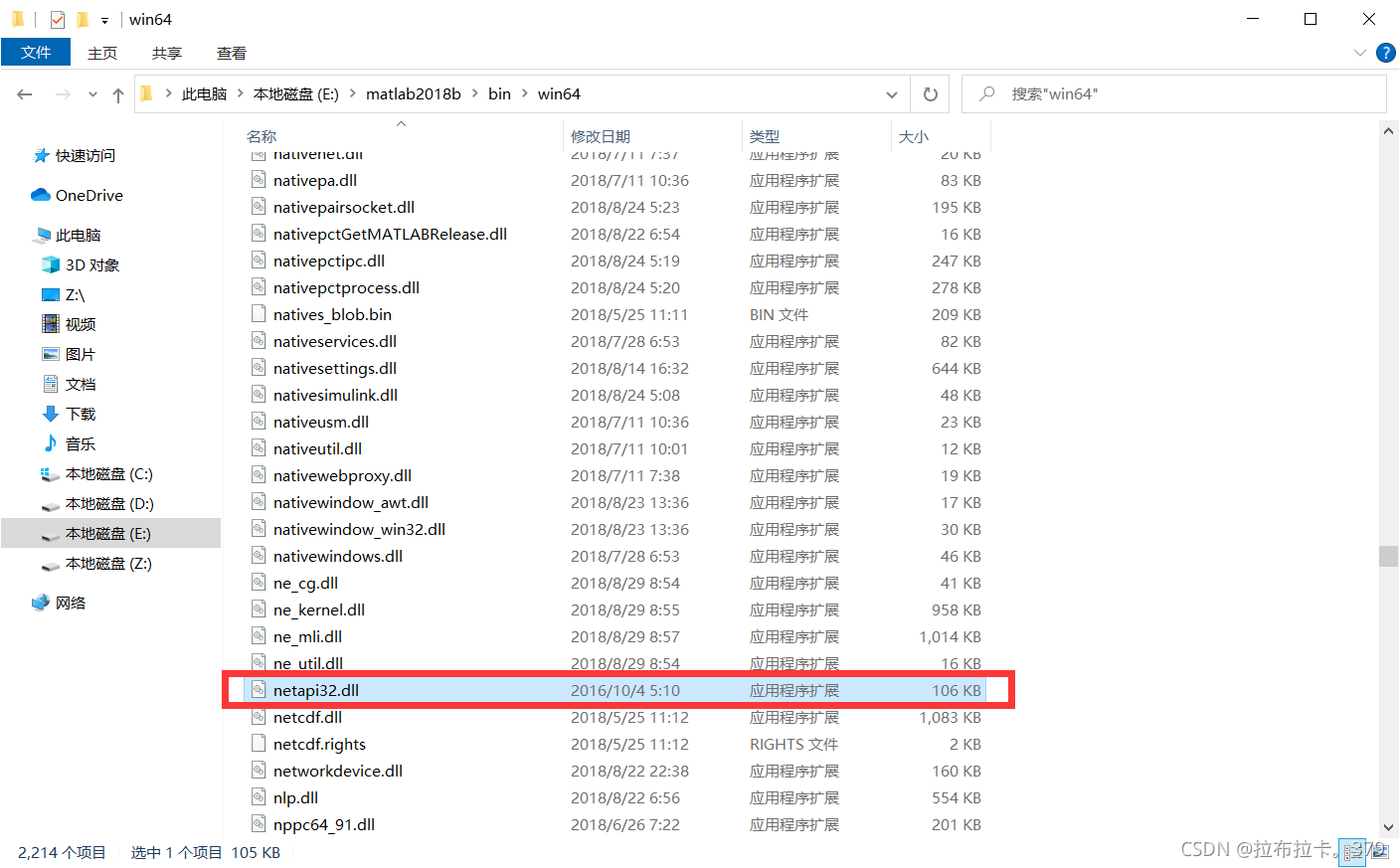Viewport: 1400px width, 868px height.
Task: Click the scrollbar down arrow
Action: pos(1389,827)
